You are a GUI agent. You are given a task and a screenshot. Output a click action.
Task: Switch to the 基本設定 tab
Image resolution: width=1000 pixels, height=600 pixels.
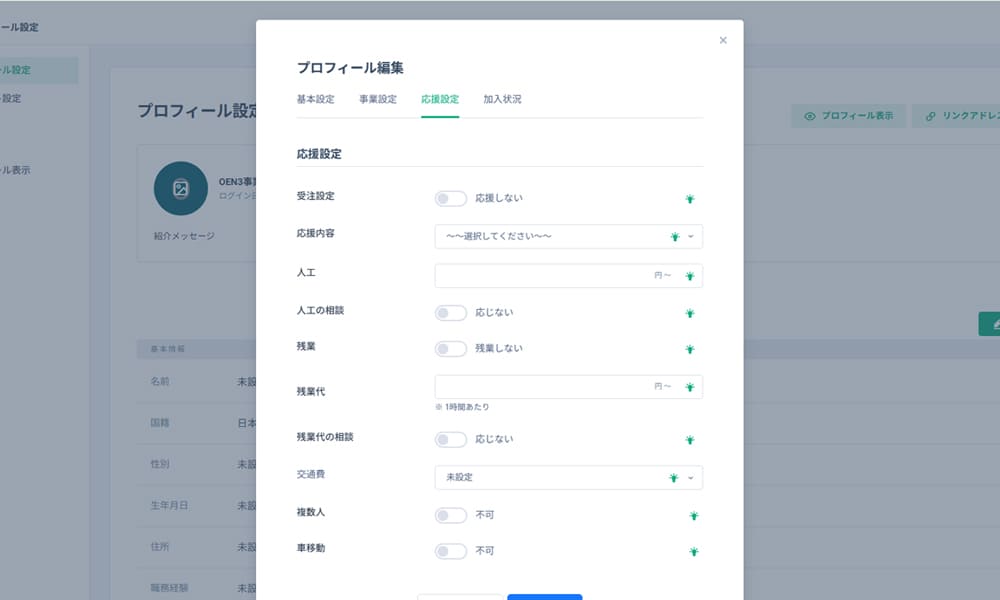(x=316, y=100)
